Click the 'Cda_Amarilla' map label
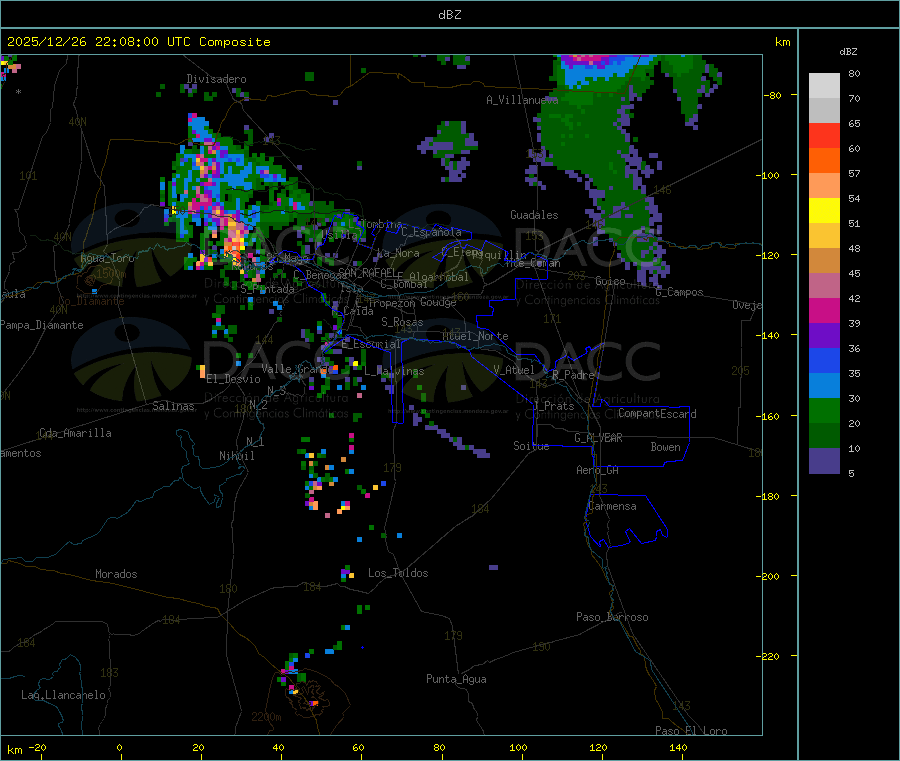 tap(75, 433)
